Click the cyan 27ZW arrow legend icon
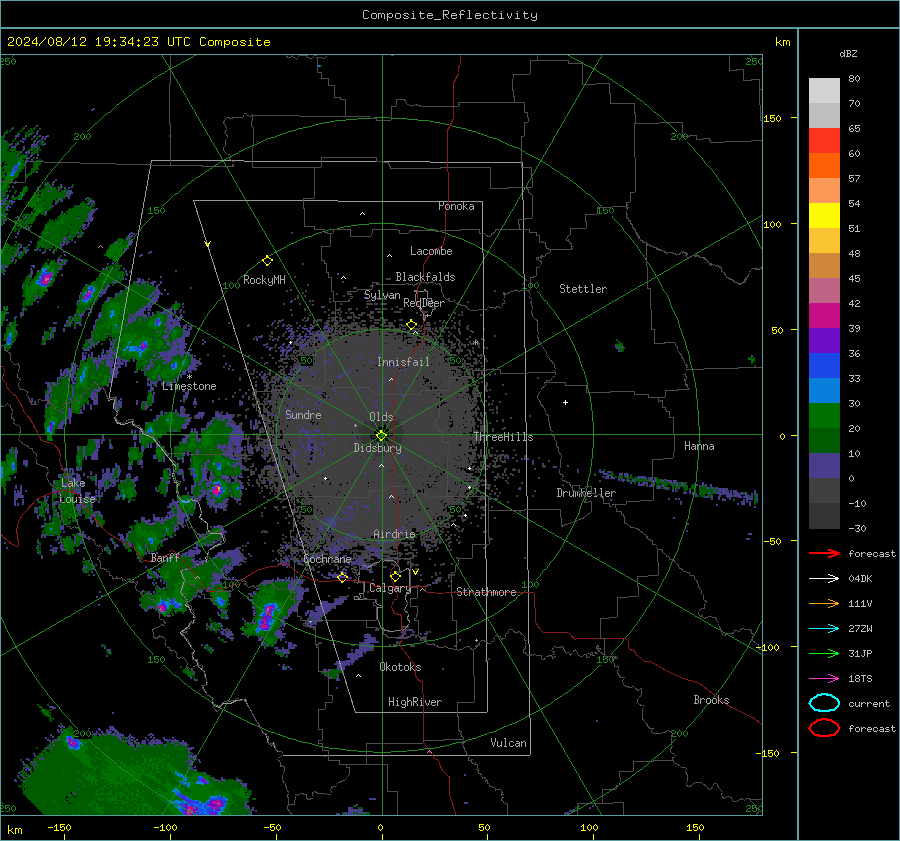This screenshot has width=900, height=841. 824,629
